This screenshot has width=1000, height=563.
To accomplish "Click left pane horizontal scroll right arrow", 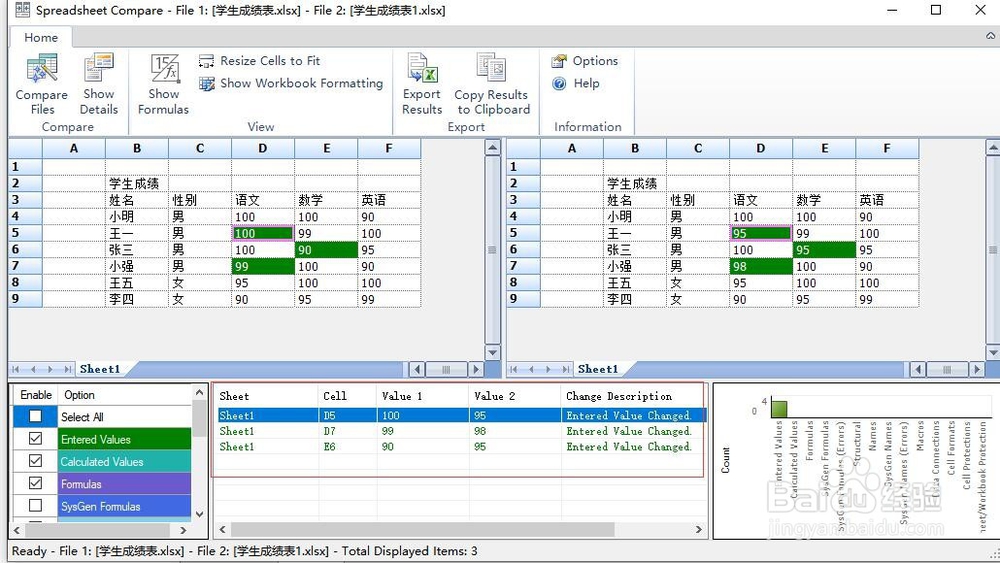I will pos(475,369).
